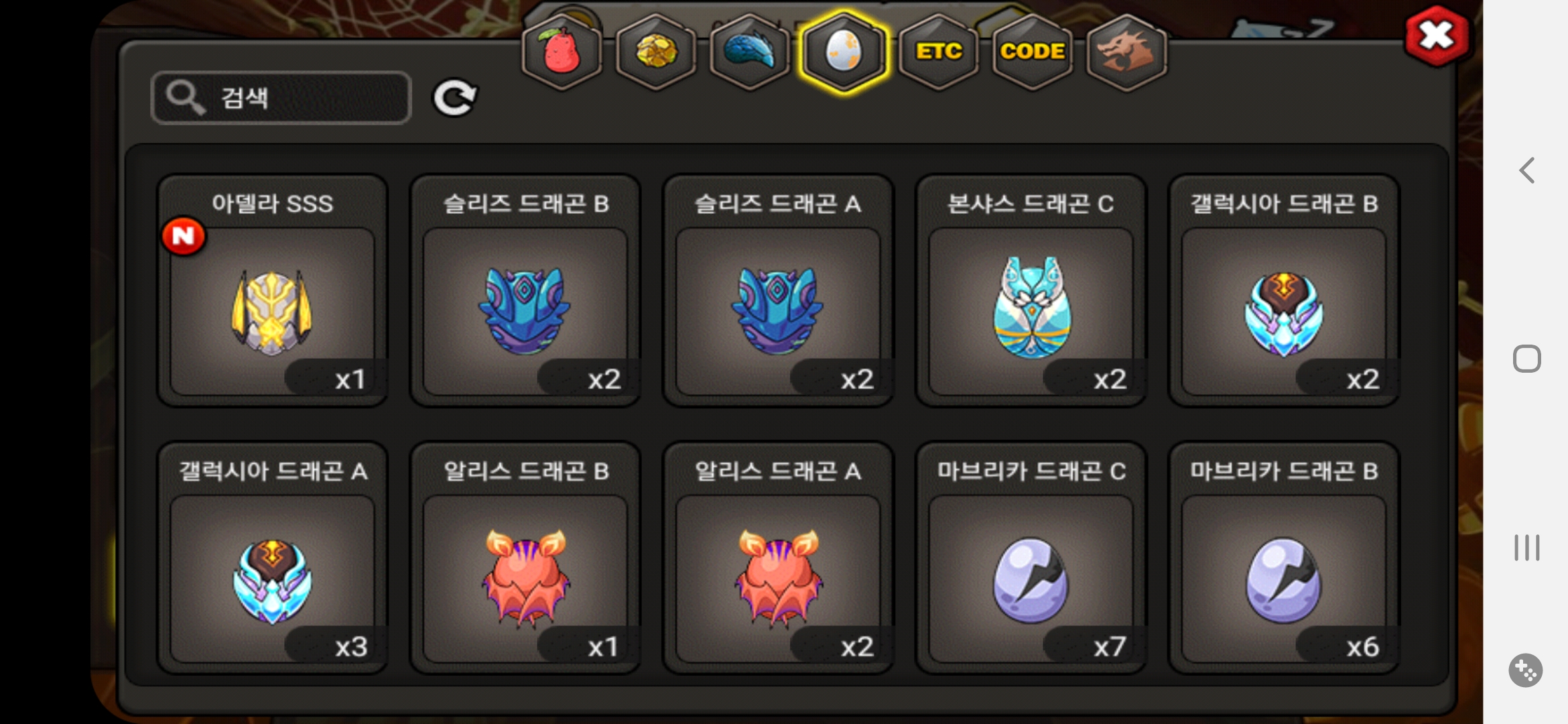Open the blue dragon scale tab

(750, 52)
